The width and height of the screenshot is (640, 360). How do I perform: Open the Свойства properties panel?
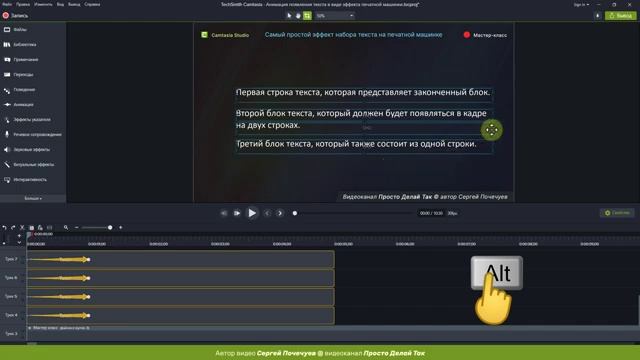(617, 213)
